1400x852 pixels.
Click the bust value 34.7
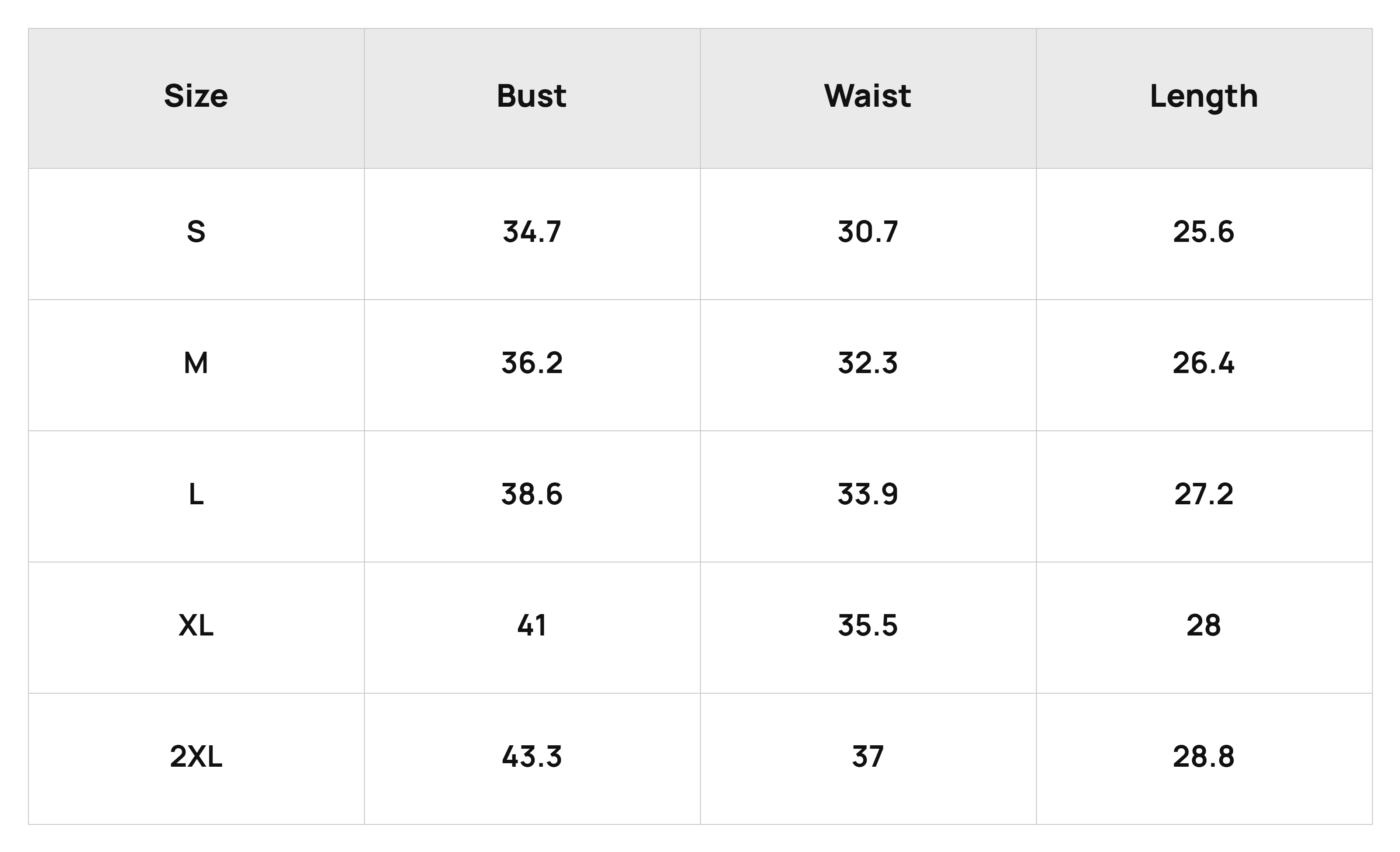pyautogui.click(x=532, y=232)
